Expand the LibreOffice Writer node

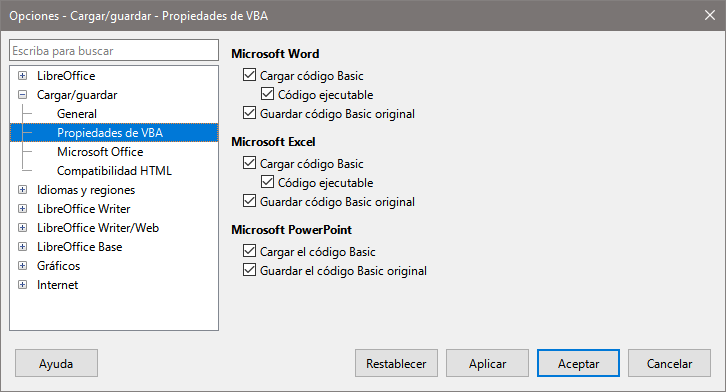point(22,208)
